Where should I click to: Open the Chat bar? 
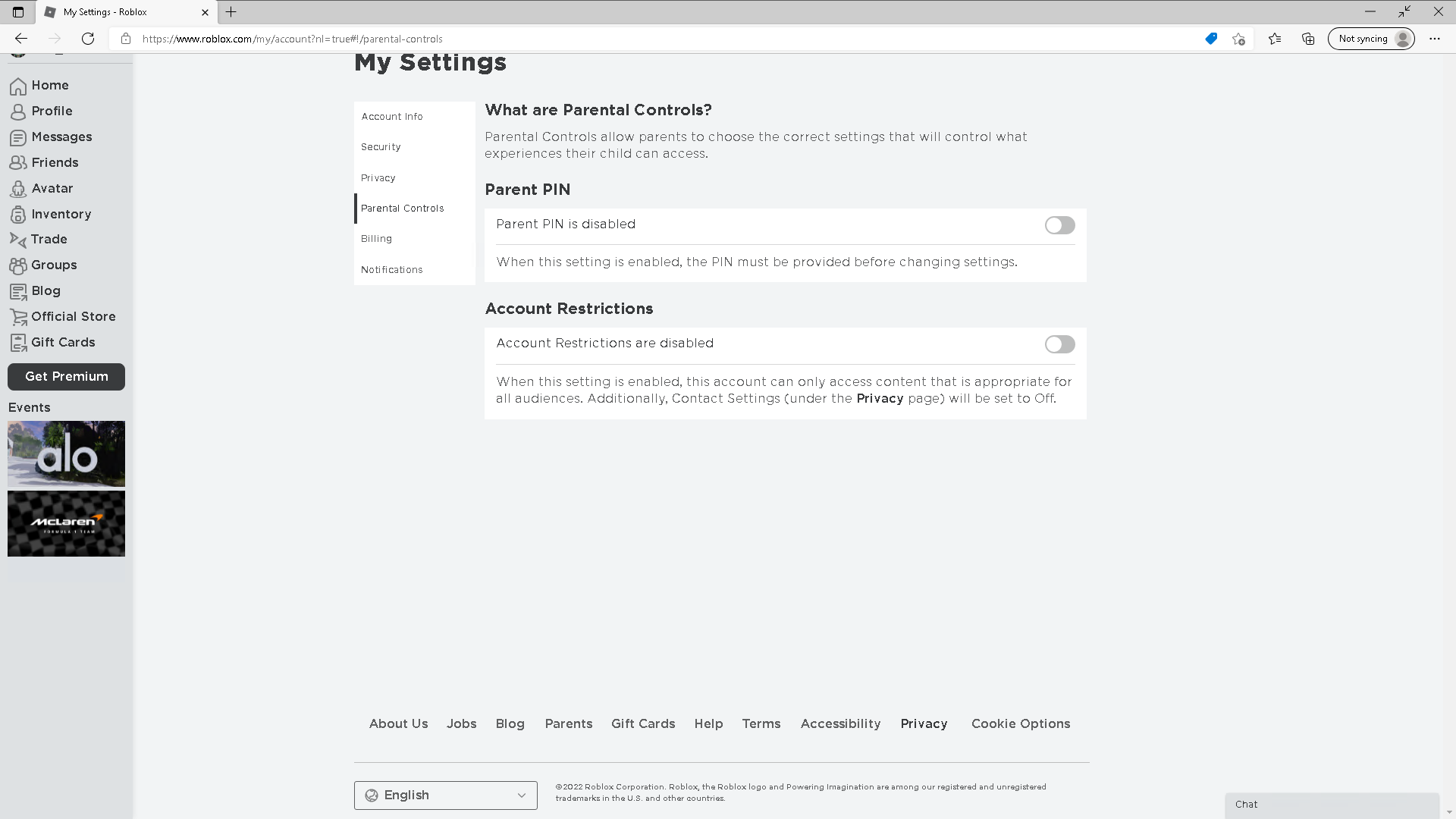pyautogui.click(x=1332, y=805)
